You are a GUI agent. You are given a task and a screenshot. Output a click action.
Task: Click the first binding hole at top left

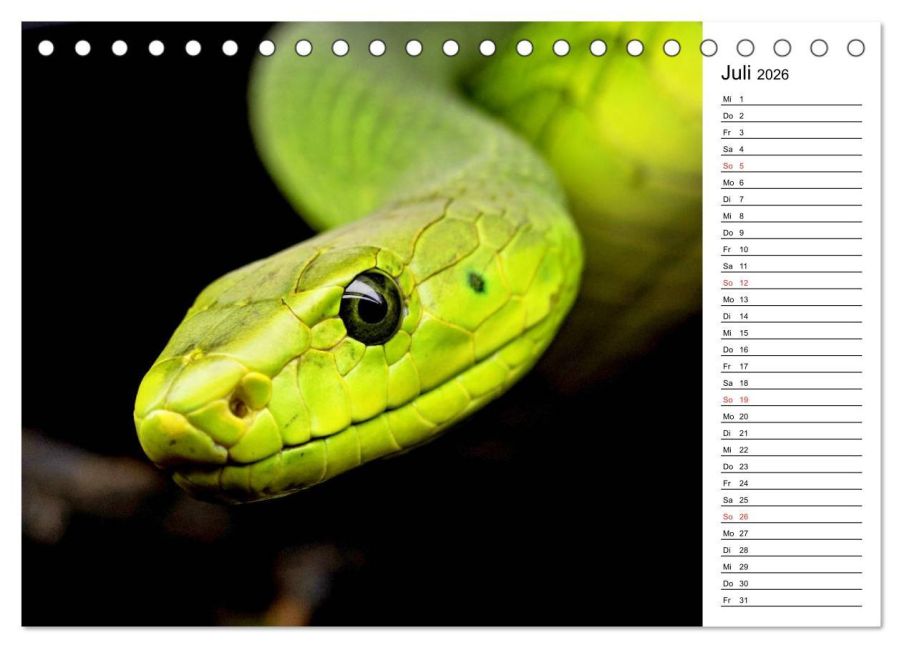(x=46, y=48)
